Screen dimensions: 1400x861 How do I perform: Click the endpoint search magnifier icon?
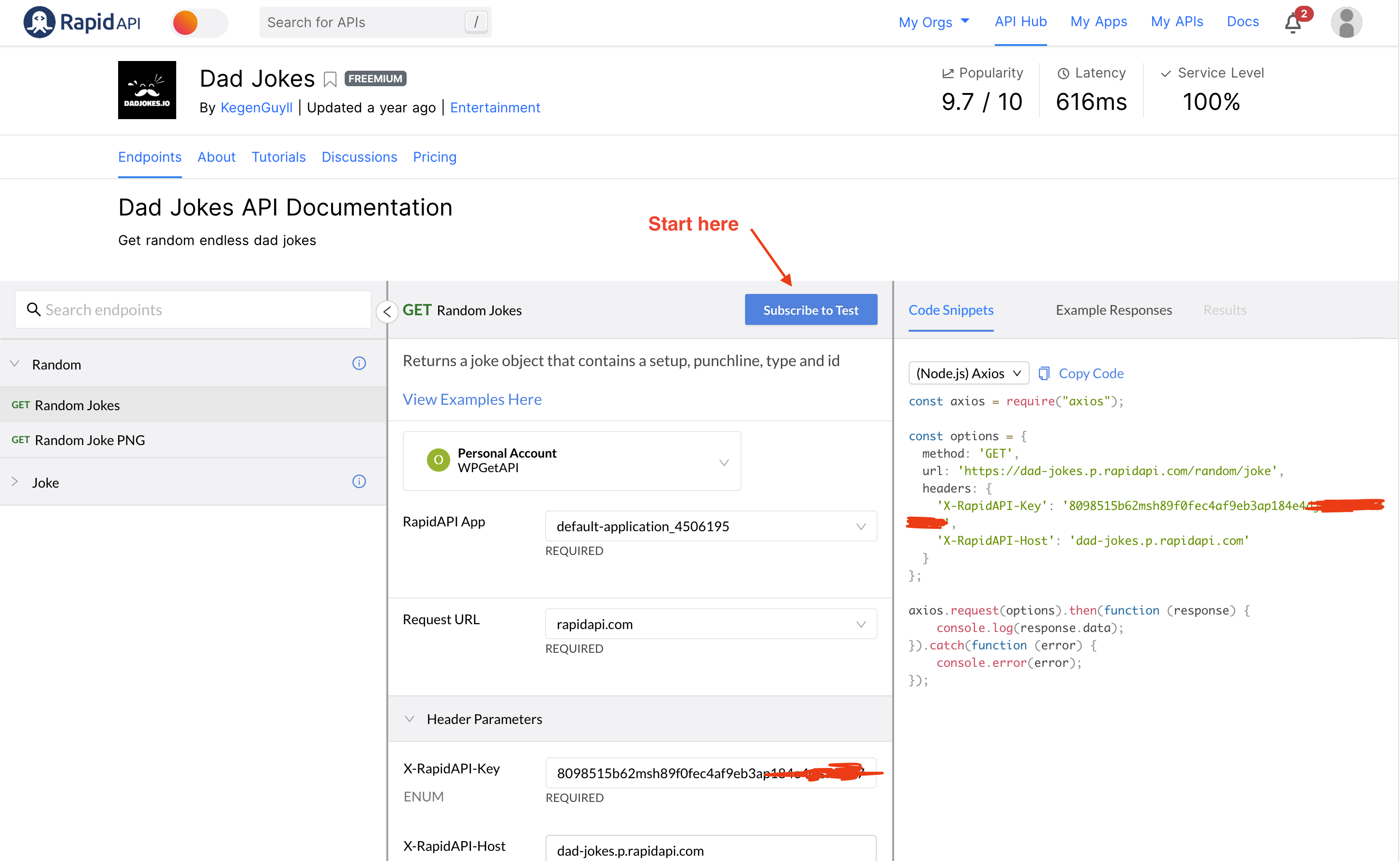tap(33, 309)
